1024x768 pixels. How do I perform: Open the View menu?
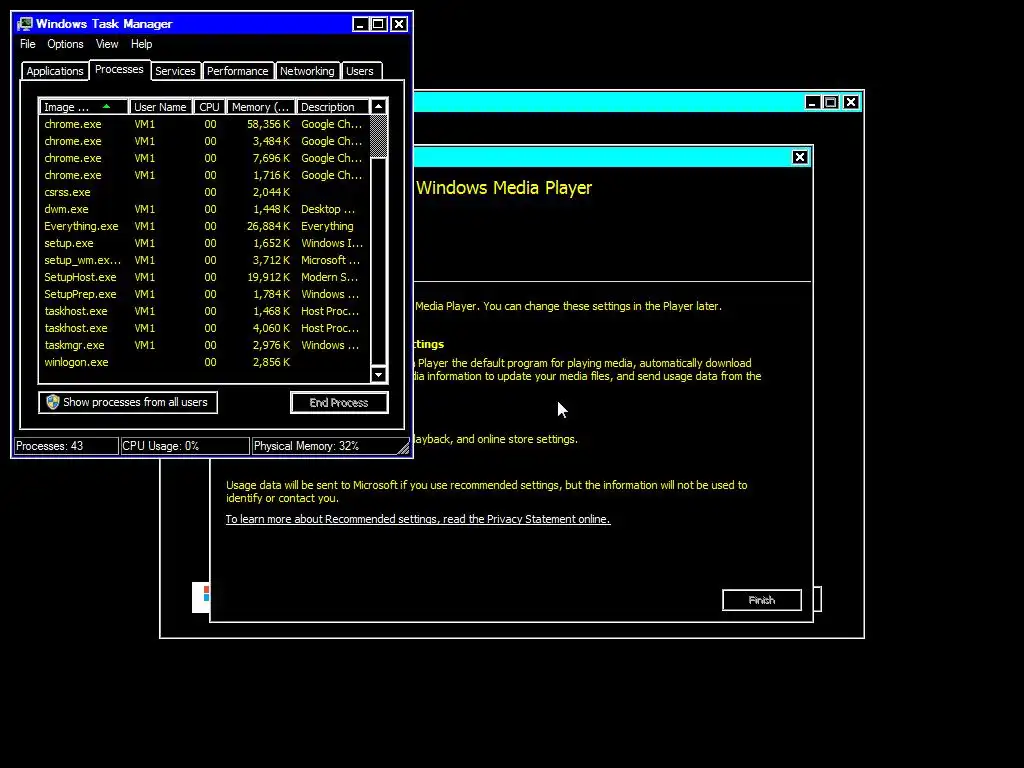click(107, 44)
